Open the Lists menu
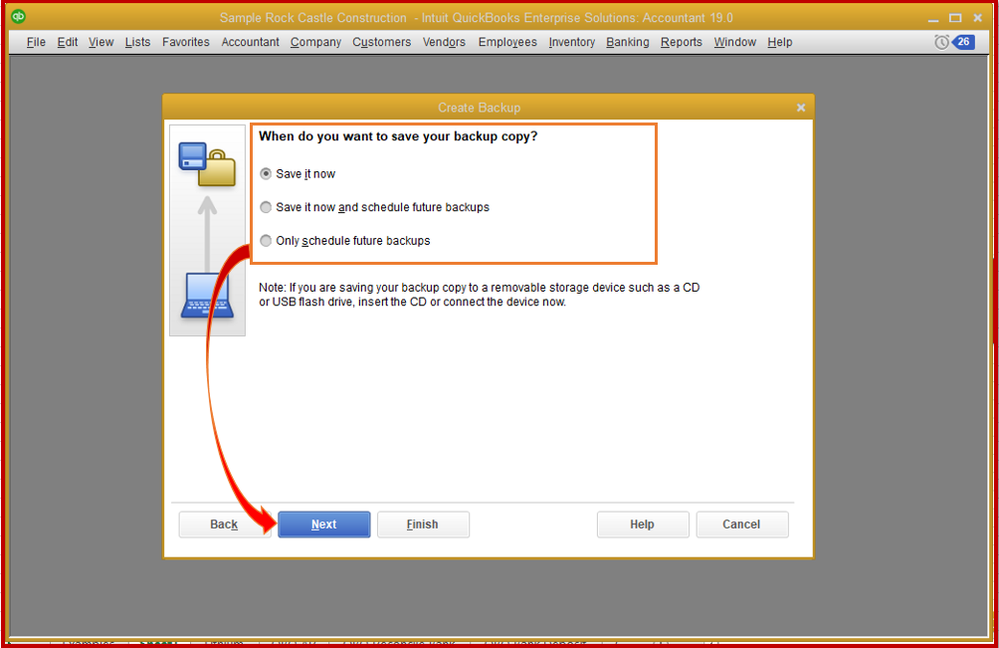 click(138, 42)
